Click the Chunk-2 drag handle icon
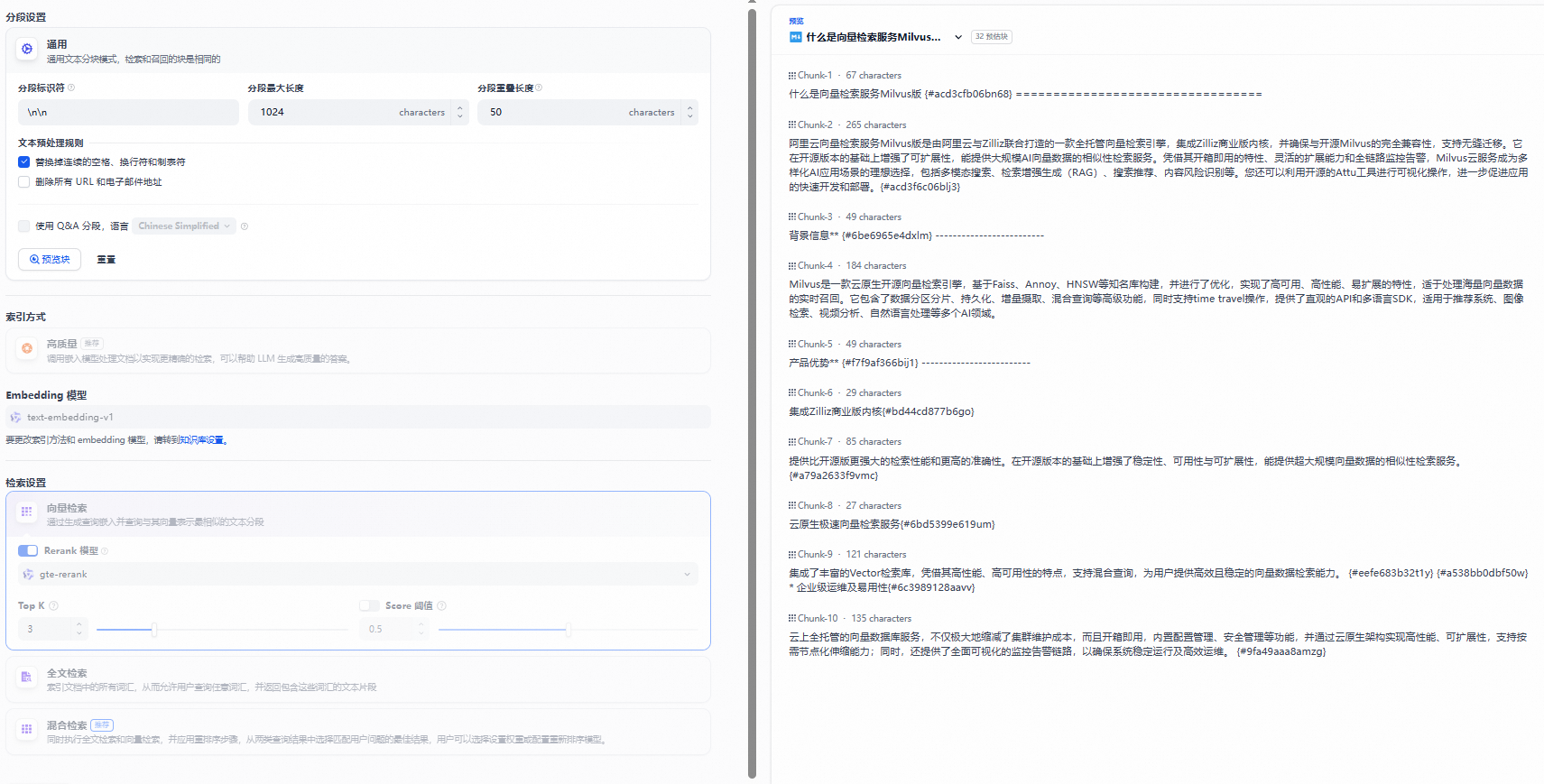 tap(792, 125)
